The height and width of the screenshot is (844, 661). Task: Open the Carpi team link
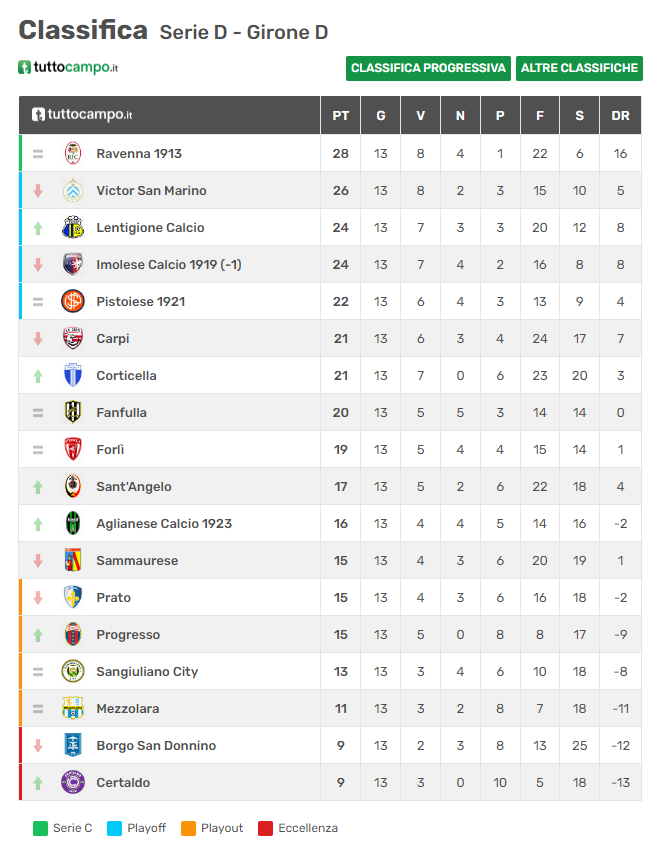(112, 339)
